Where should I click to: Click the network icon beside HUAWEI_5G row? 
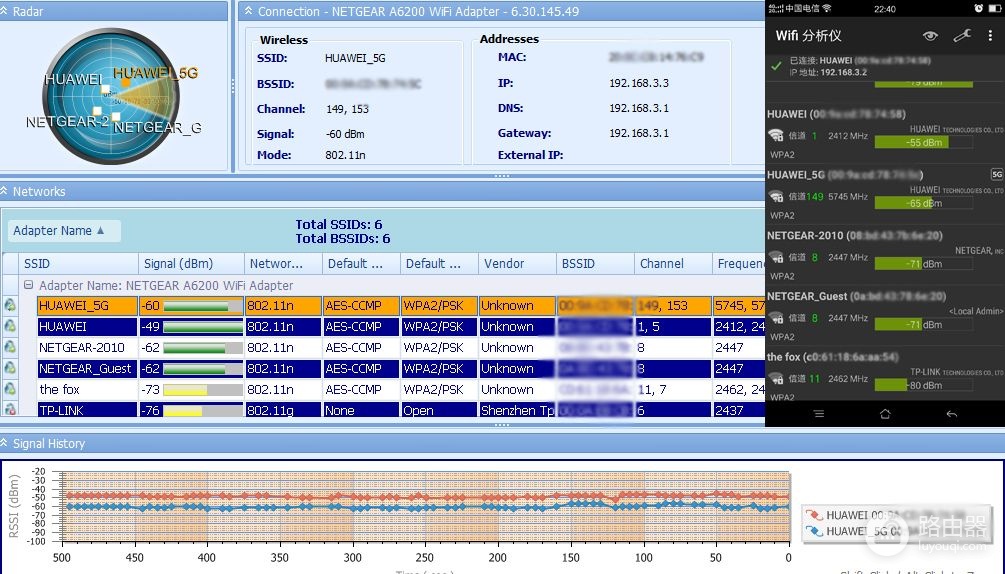10,306
